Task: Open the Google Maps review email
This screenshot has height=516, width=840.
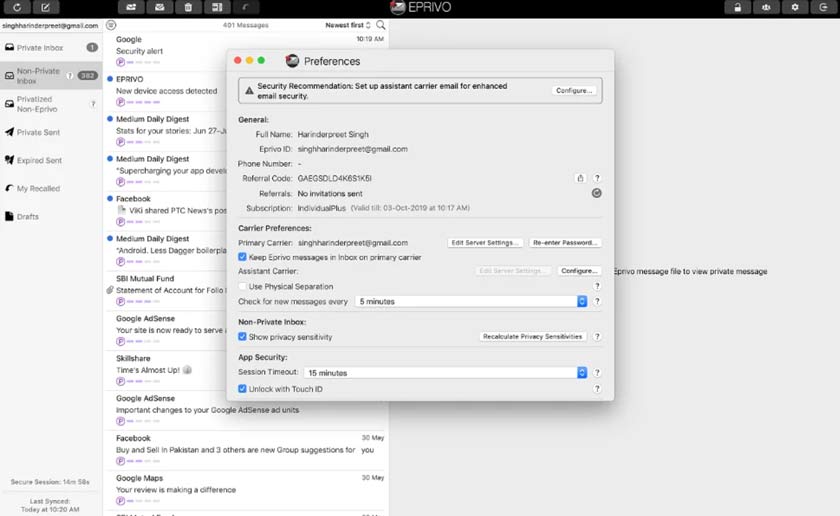Action: [246, 489]
